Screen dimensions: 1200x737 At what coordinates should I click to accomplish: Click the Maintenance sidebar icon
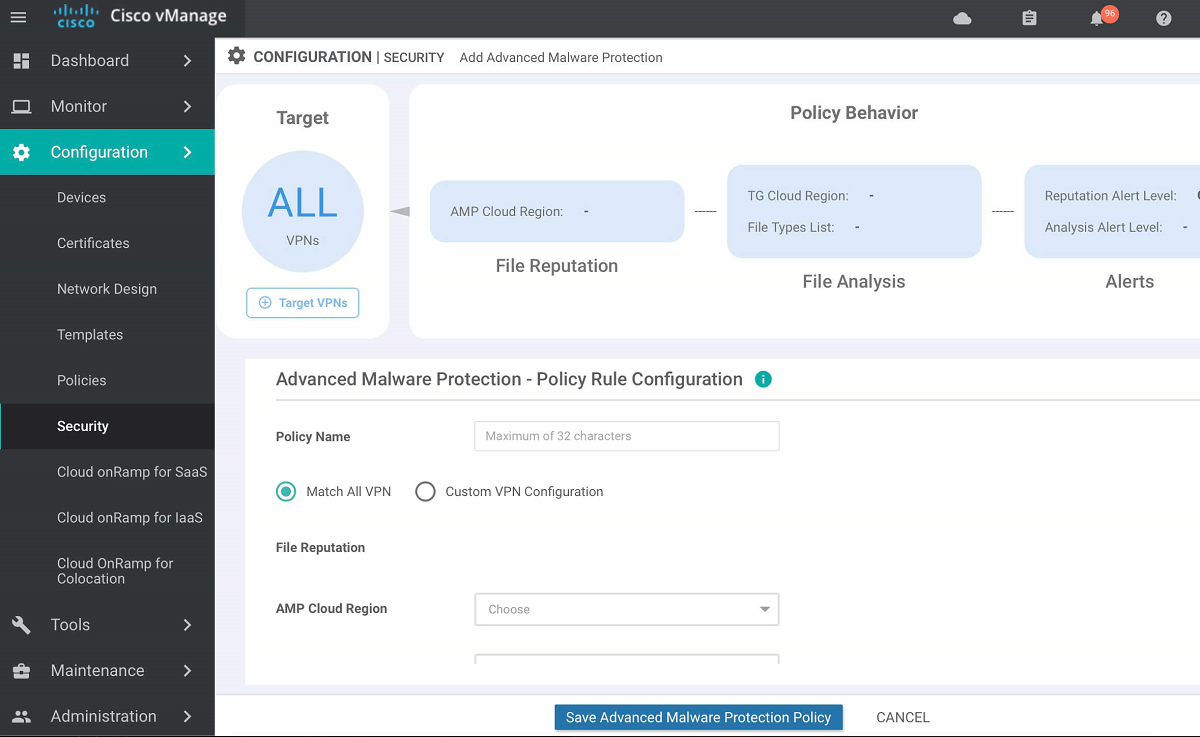coord(21,670)
